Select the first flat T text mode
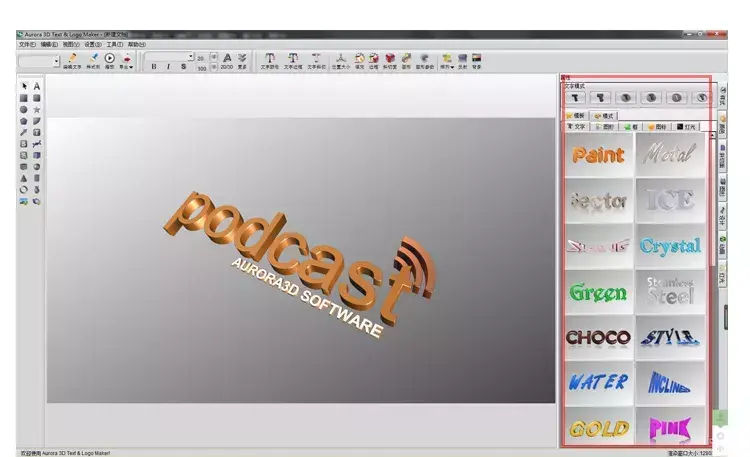This screenshot has height=457, width=750. [x=575, y=98]
